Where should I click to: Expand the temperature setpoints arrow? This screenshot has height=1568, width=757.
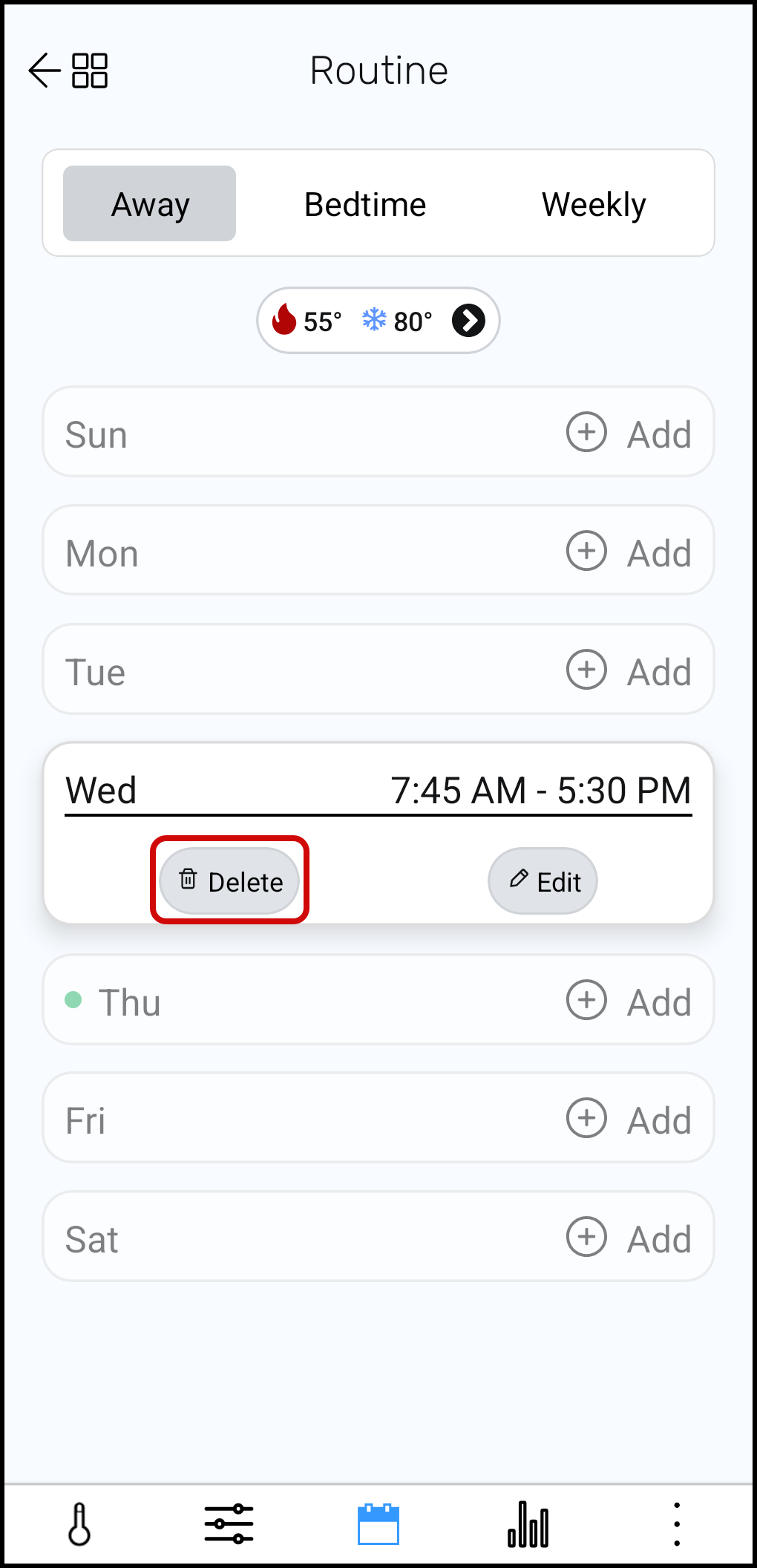point(469,321)
